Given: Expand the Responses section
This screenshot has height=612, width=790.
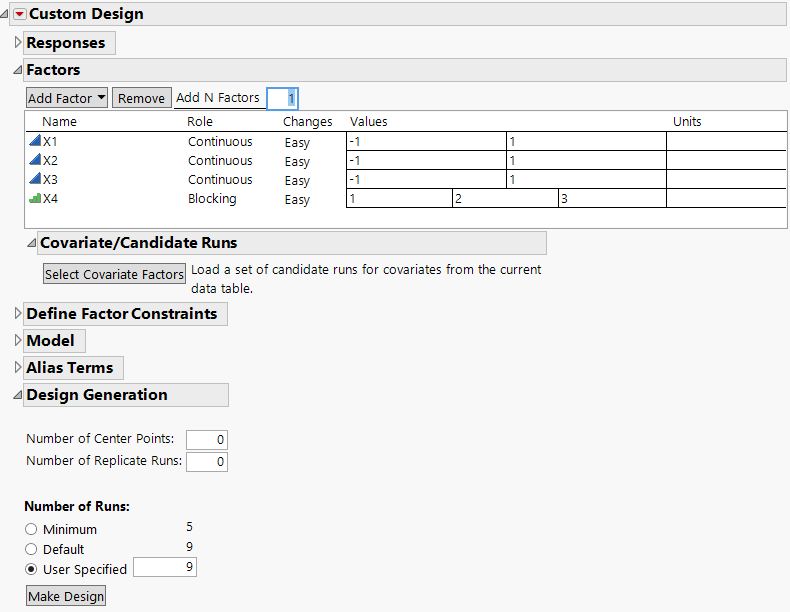Looking at the screenshot, I should [18, 43].
